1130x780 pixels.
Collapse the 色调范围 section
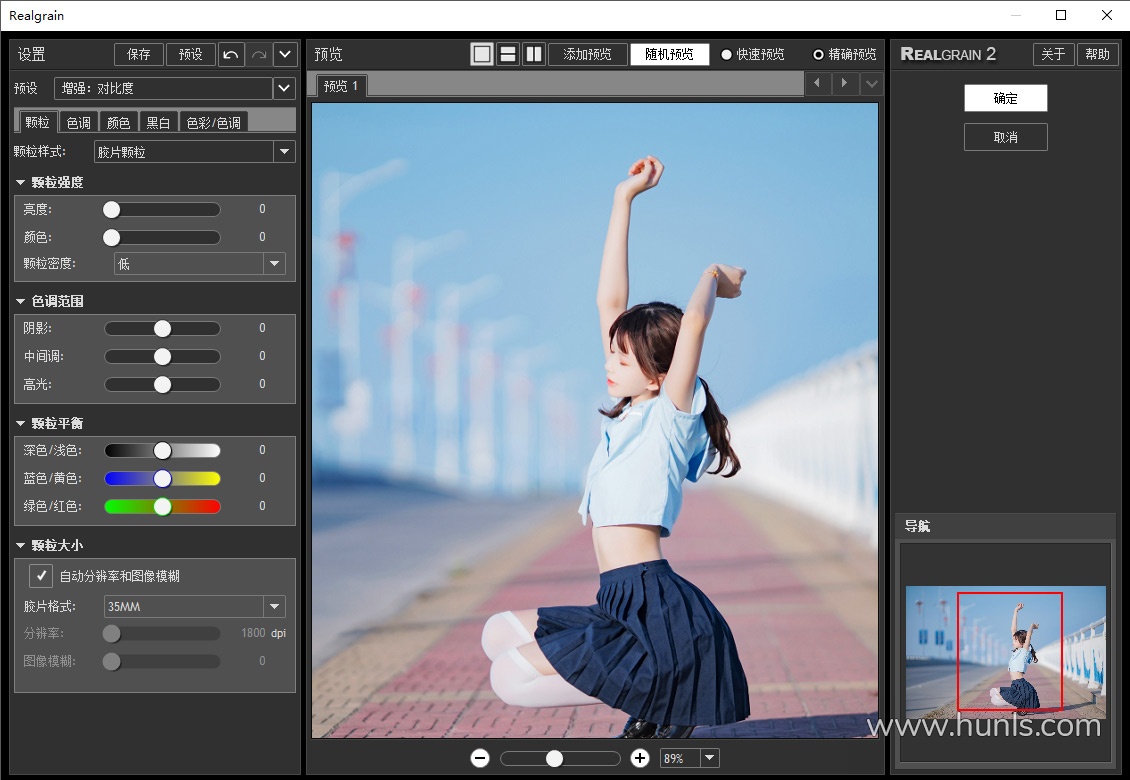pos(21,301)
